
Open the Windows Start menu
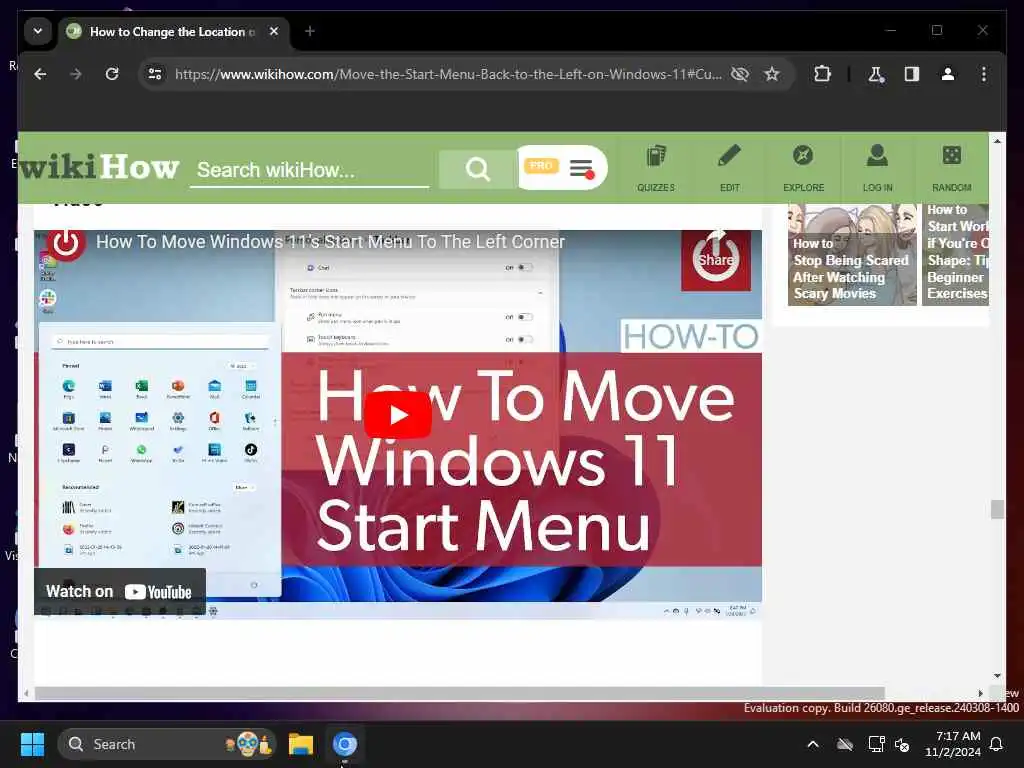[x=32, y=744]
